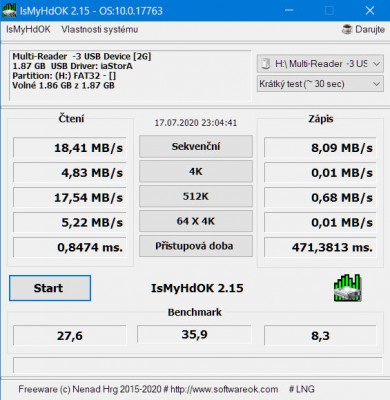
Task: Click the 4K read 4,83 MB/s value
Action: coord(70,173)
